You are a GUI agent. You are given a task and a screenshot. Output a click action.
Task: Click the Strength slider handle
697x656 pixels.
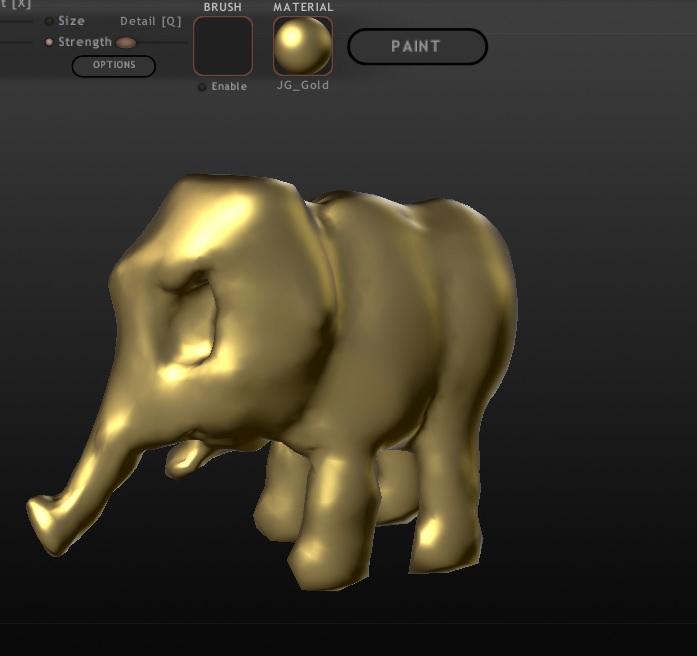pyautogui.click(x=126, y=42)
